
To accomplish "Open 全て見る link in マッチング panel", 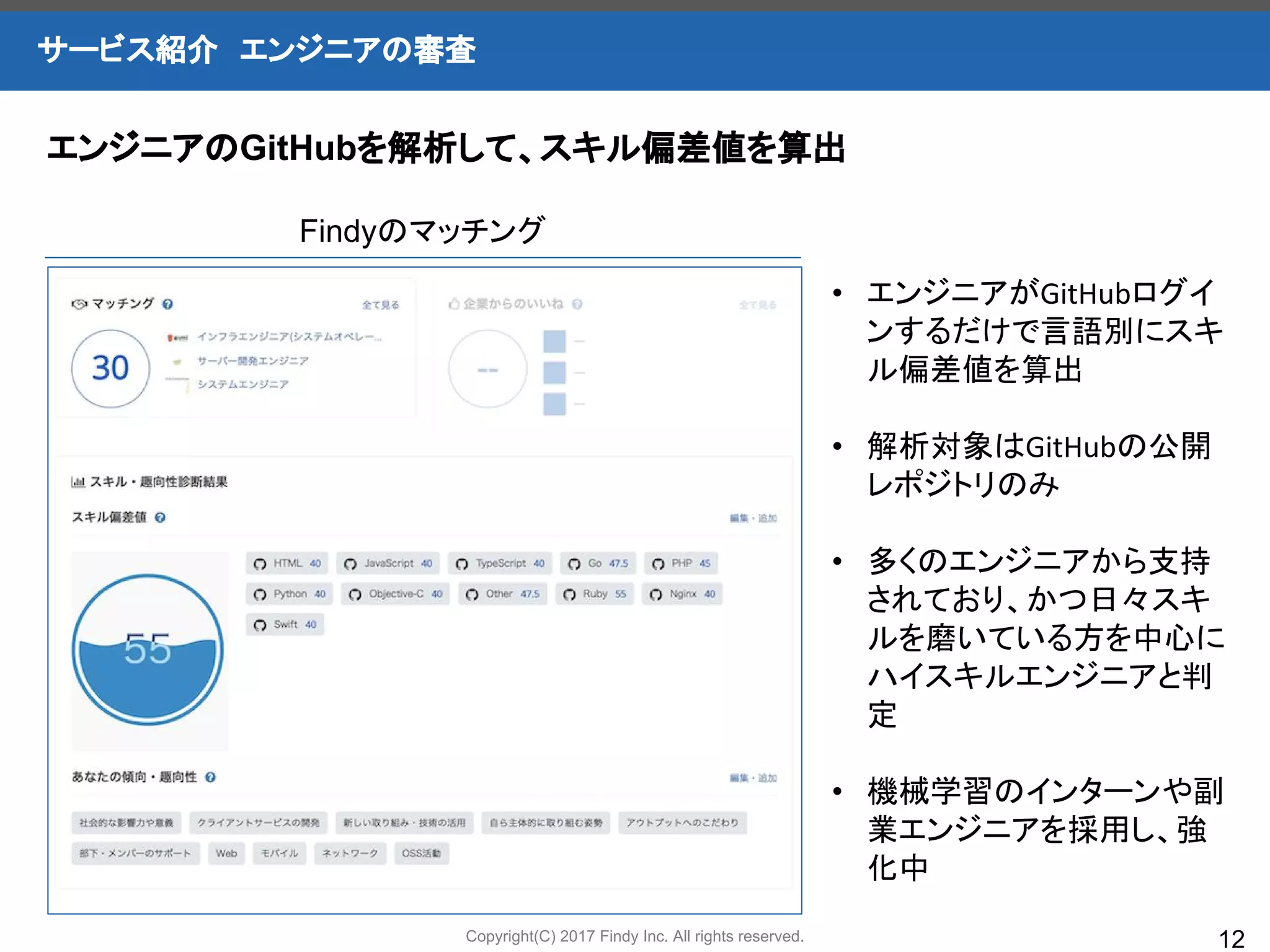I will tap(380, 305).
